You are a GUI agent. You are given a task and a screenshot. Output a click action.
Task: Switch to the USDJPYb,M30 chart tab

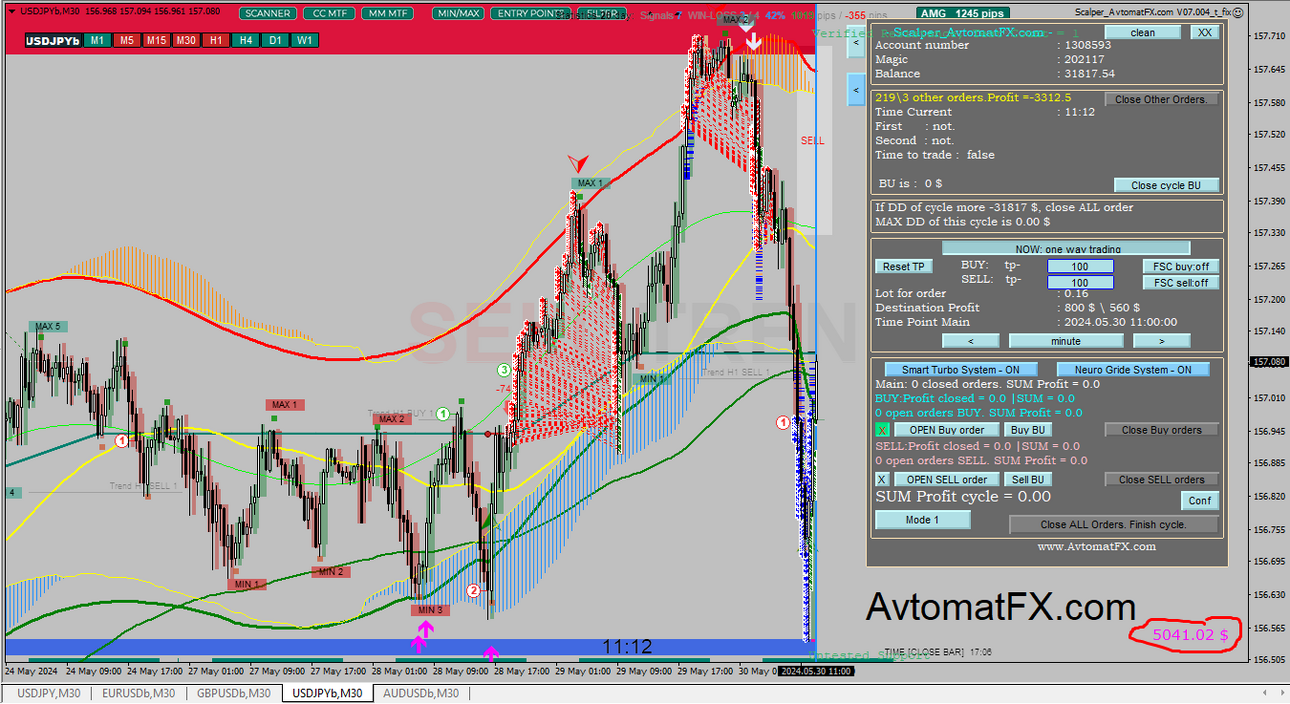(327, 693)
